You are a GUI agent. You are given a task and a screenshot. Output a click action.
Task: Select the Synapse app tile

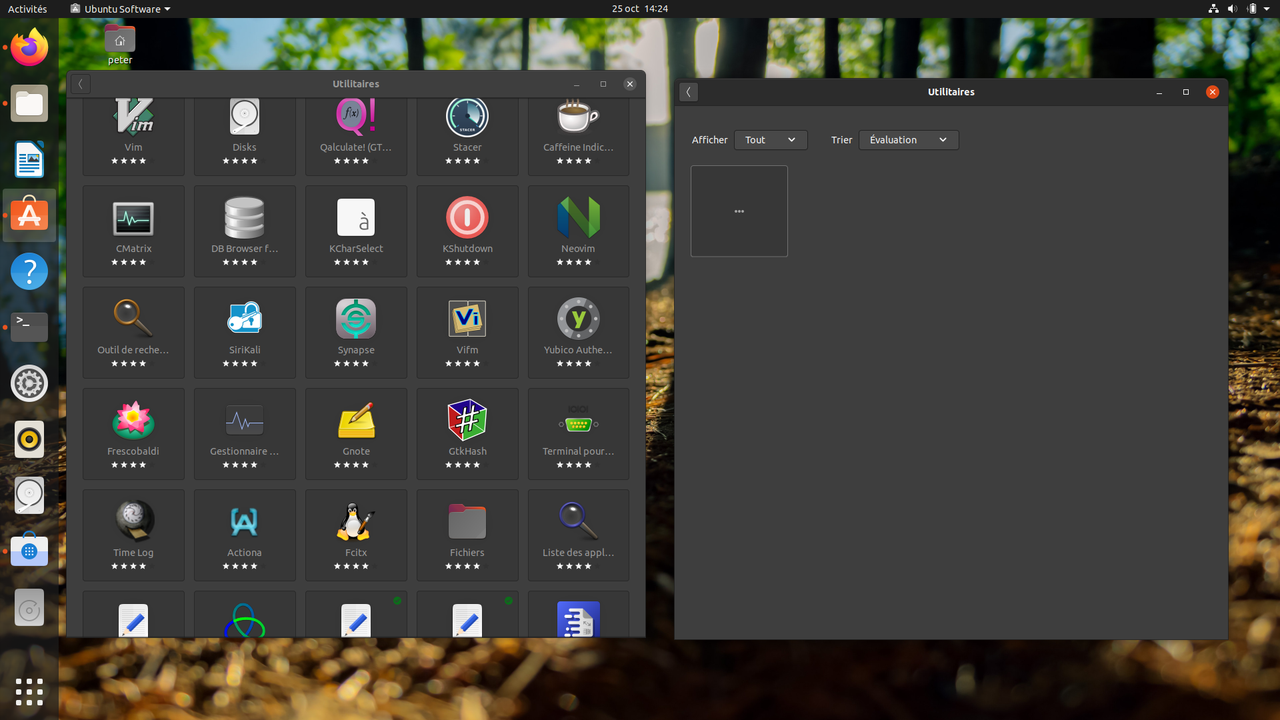(x=356, y=332)
